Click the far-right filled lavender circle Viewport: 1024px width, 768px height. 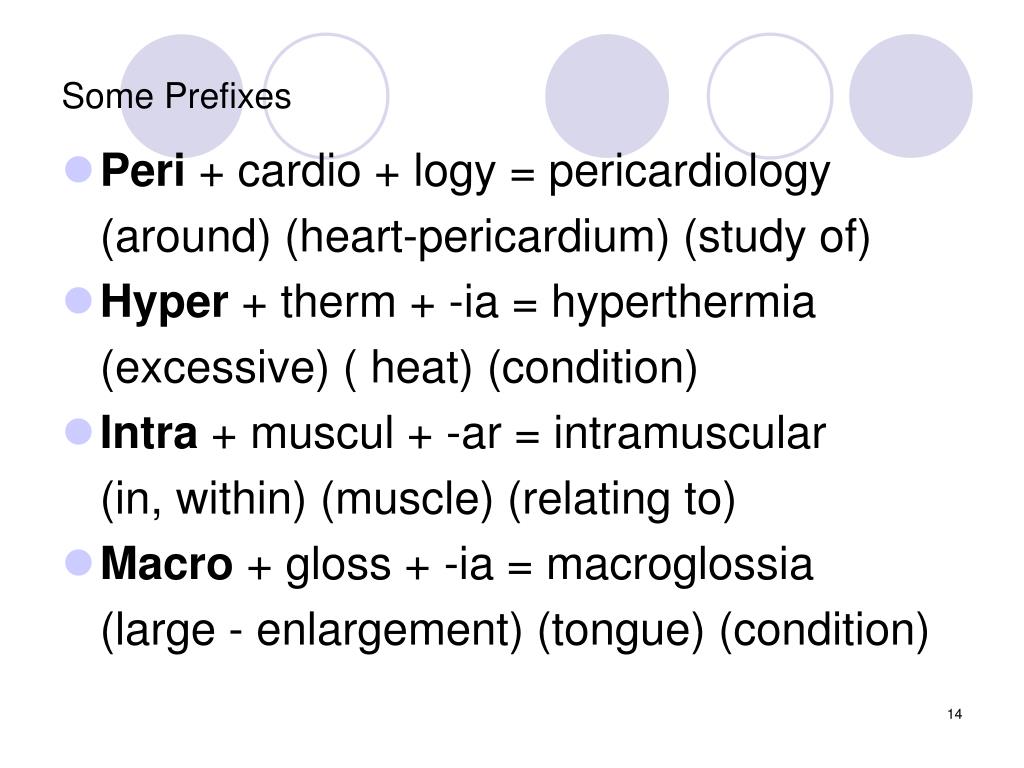click(910, 96)
